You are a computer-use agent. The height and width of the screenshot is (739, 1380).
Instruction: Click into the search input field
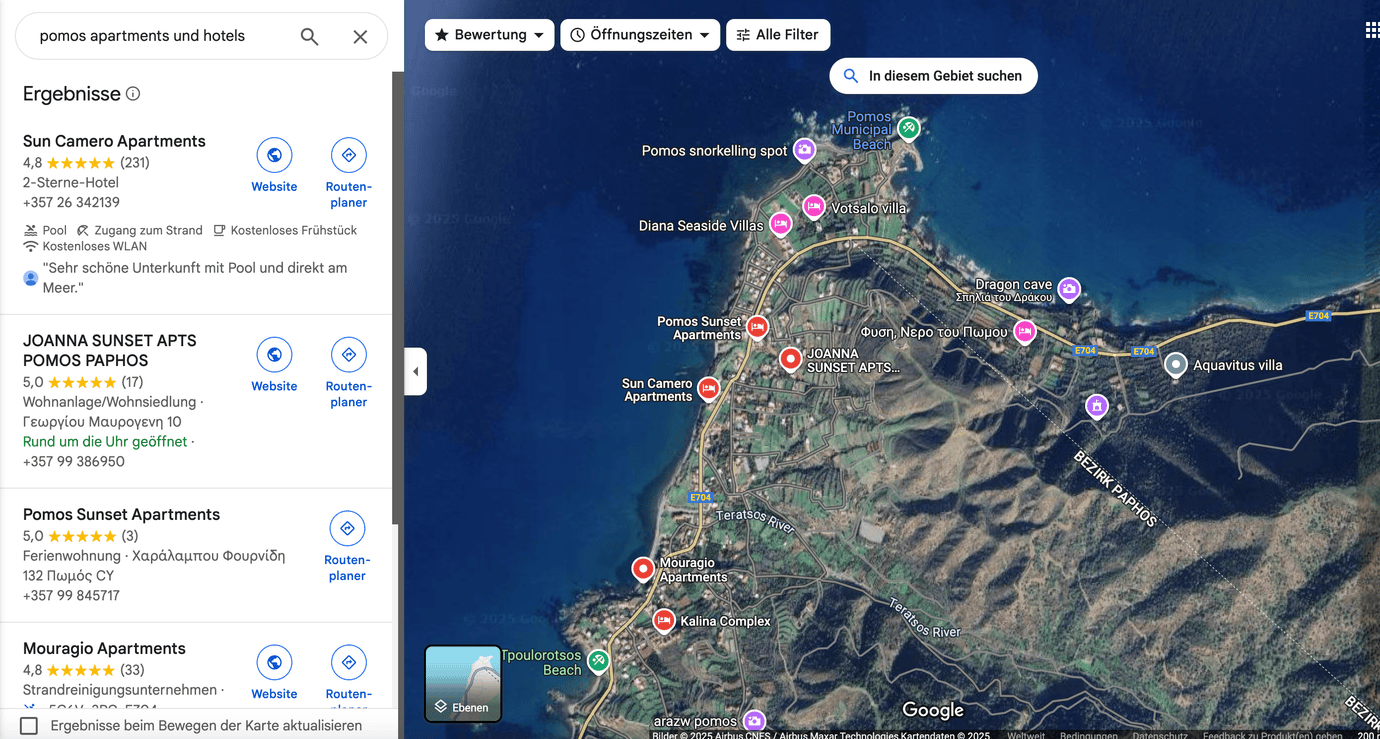click(160, 36)
